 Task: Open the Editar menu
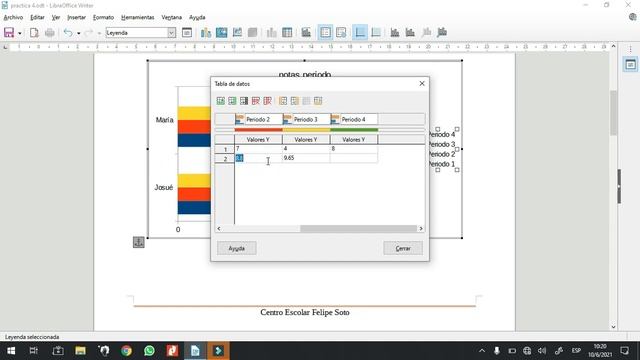37,18
